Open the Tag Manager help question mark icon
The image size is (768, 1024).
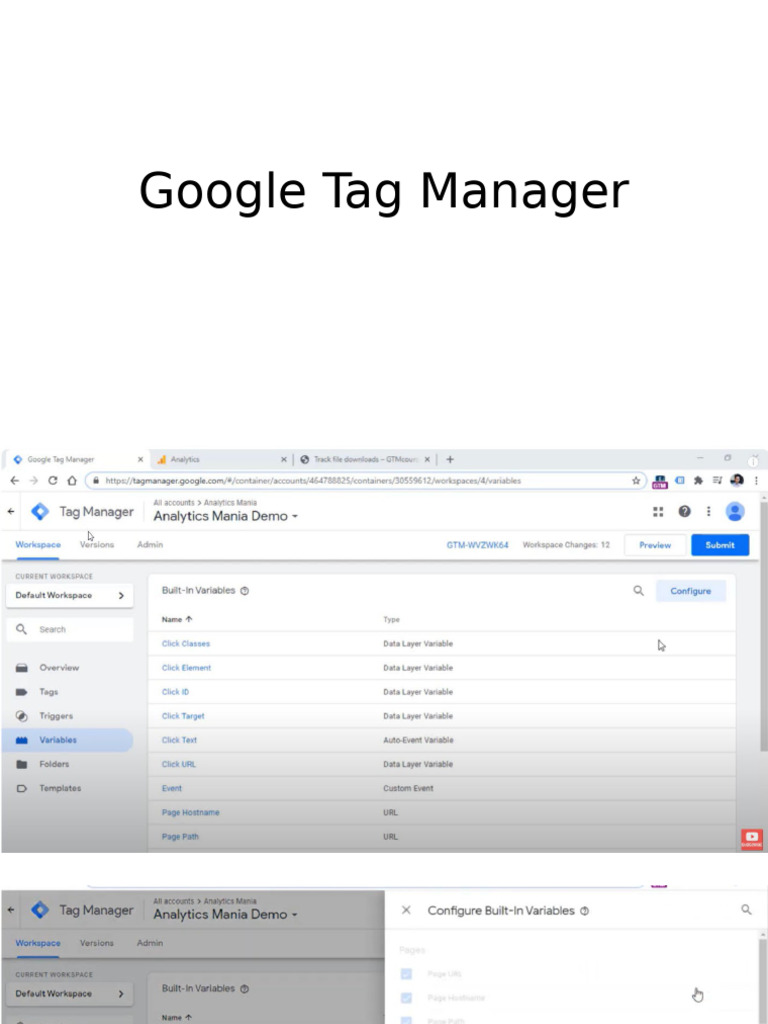coord(684,511)
